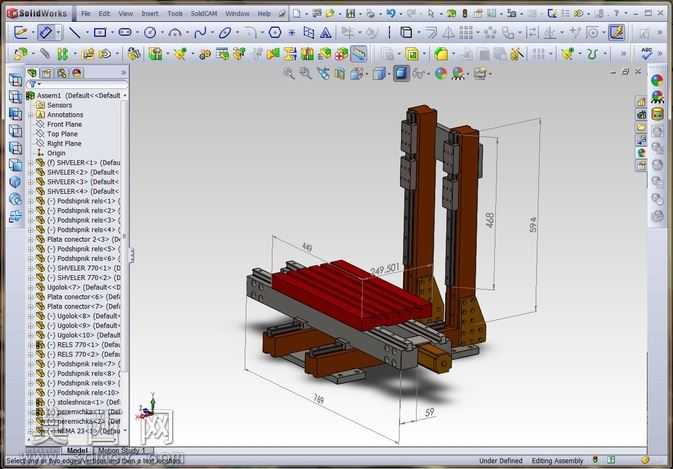Screen dimensions: 673x469
Task: Activate the Smart Dimension tool
Action: coord(45,32)
